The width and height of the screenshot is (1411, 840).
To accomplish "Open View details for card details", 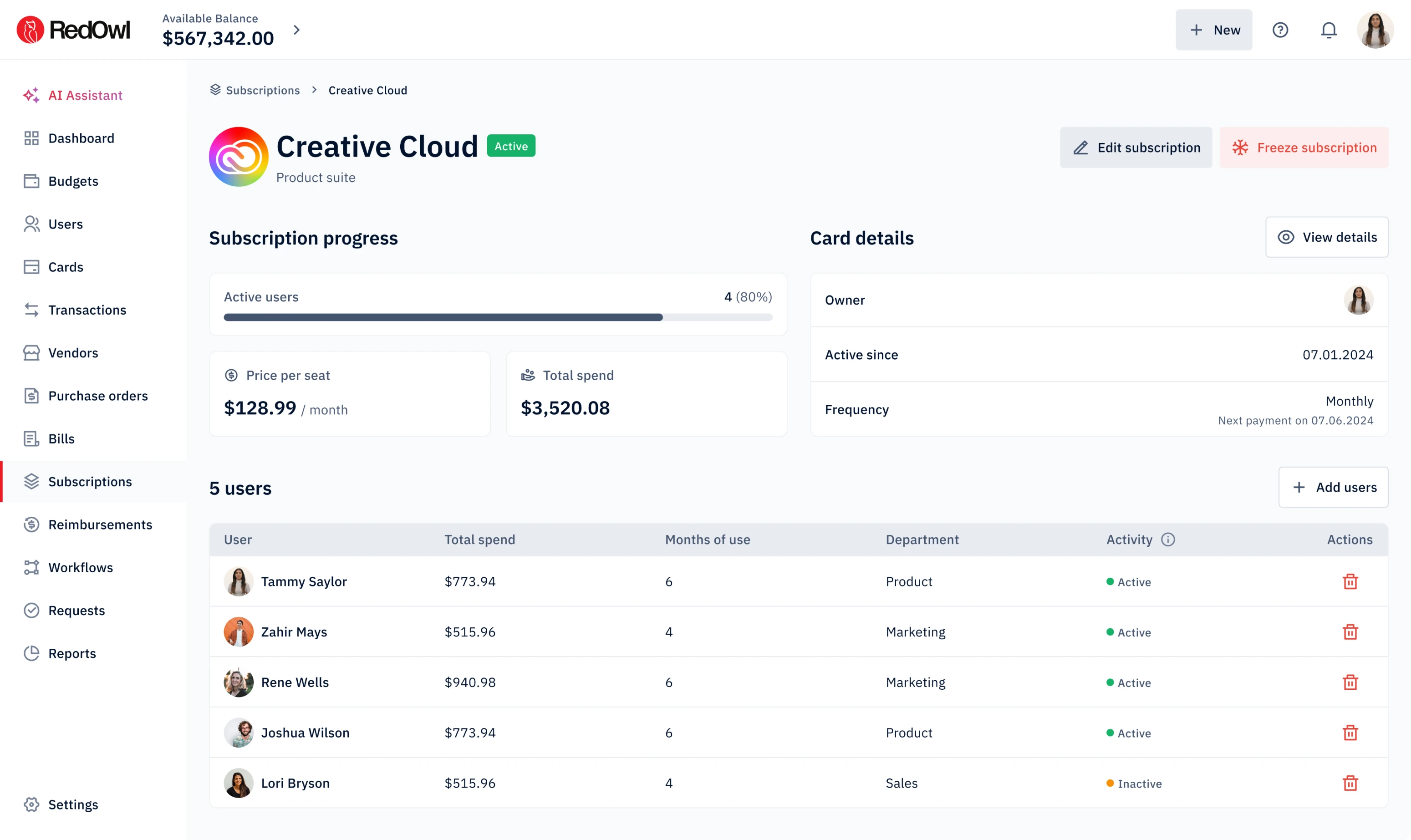I will click(1327, 237).
